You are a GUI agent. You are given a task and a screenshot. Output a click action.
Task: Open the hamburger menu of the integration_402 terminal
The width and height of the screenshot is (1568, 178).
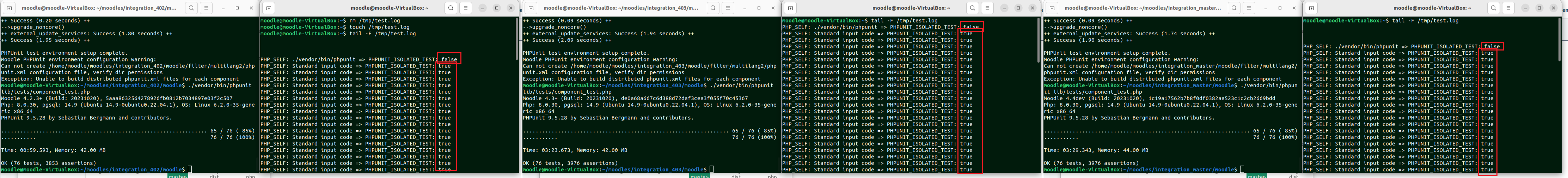(x=206, y=8)
